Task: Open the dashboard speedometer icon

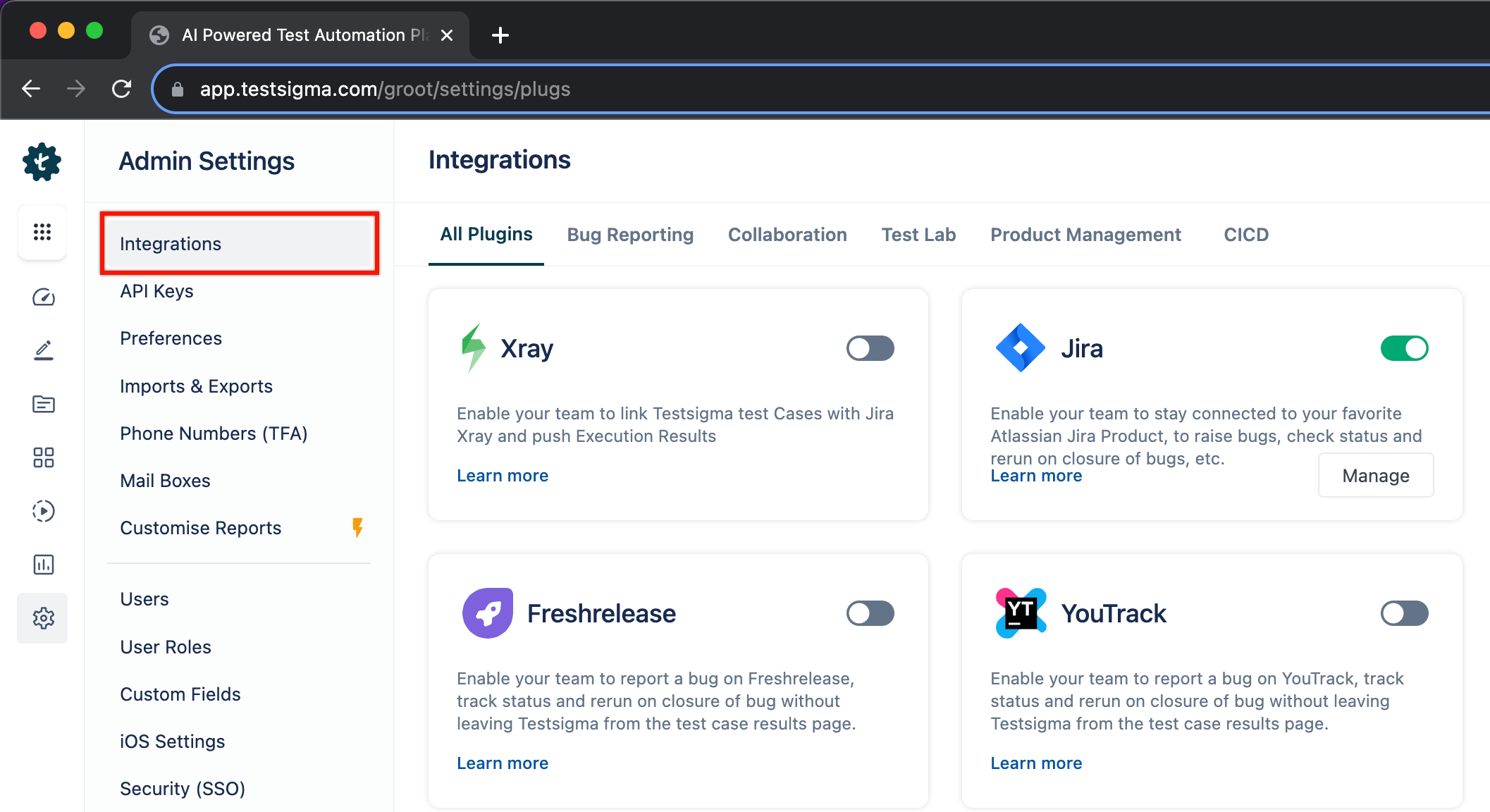Action: 43,297
